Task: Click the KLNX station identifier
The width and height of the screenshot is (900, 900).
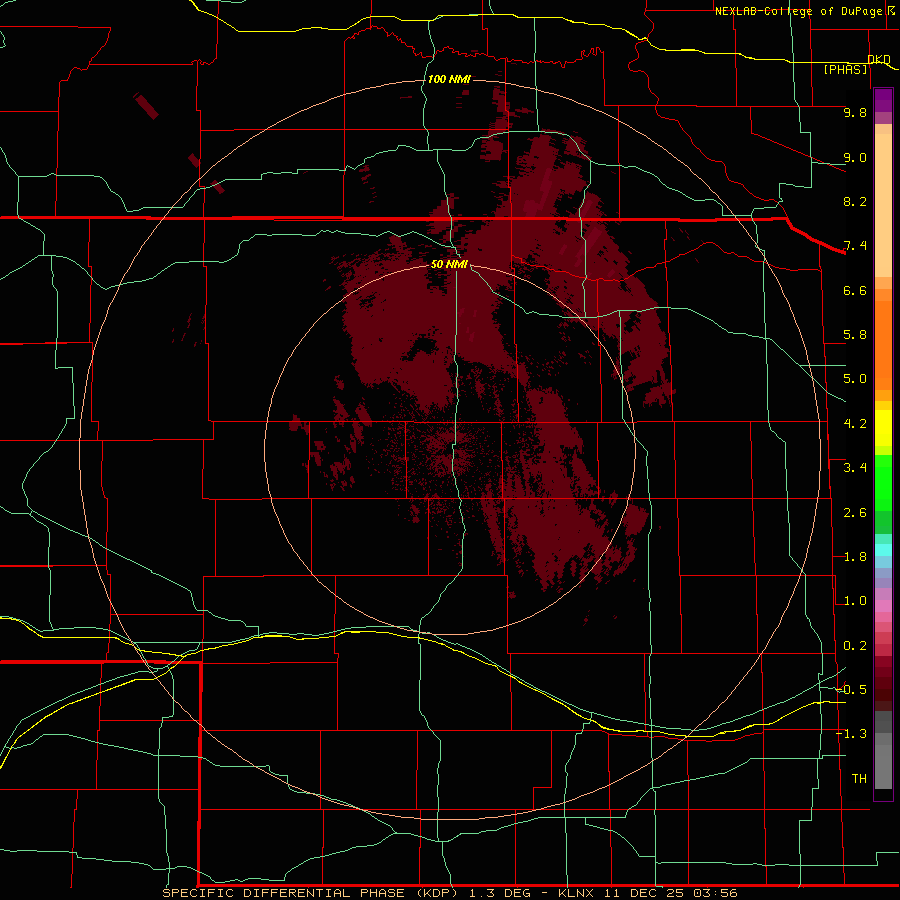Action: point(578,893)
